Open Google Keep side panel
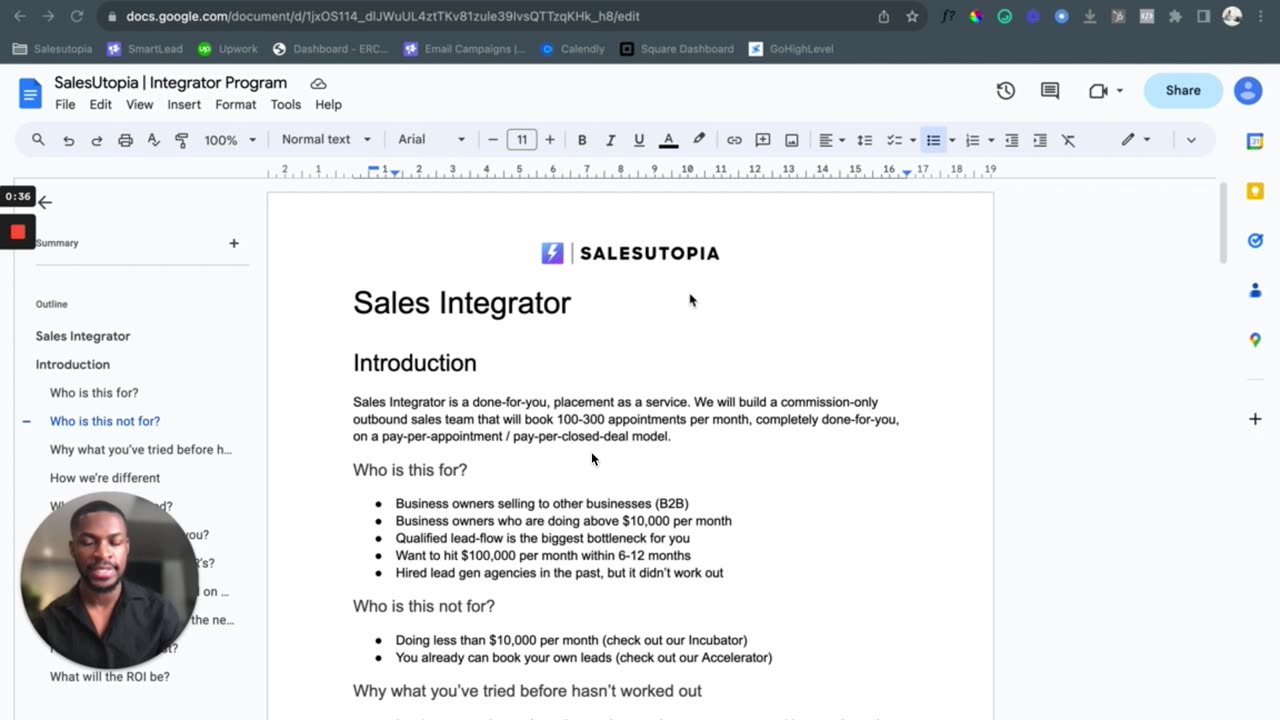Image resolution: width=1280 pixels, height=720 pixels. coord(1255,191)
